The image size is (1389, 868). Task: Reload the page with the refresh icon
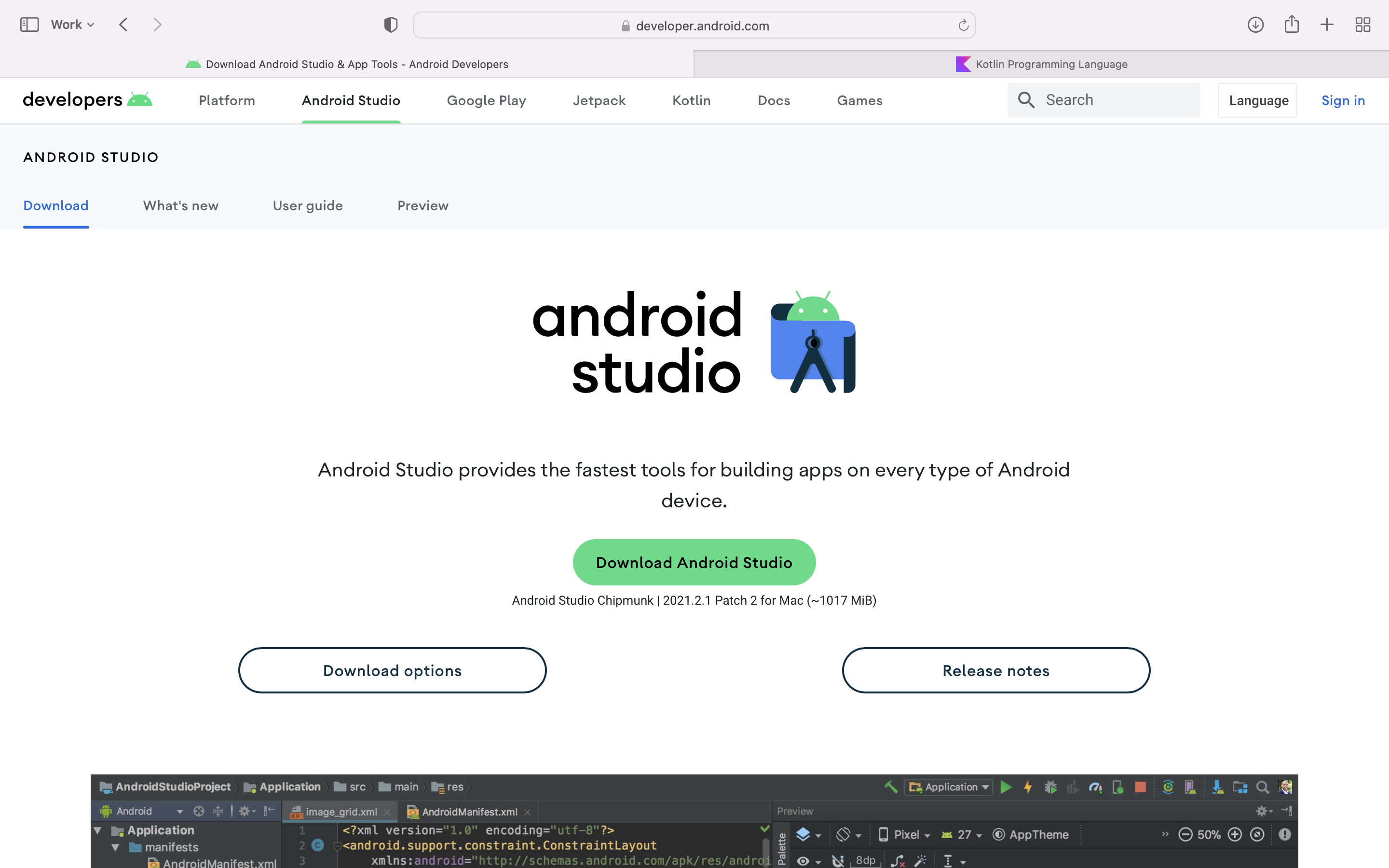963,25
